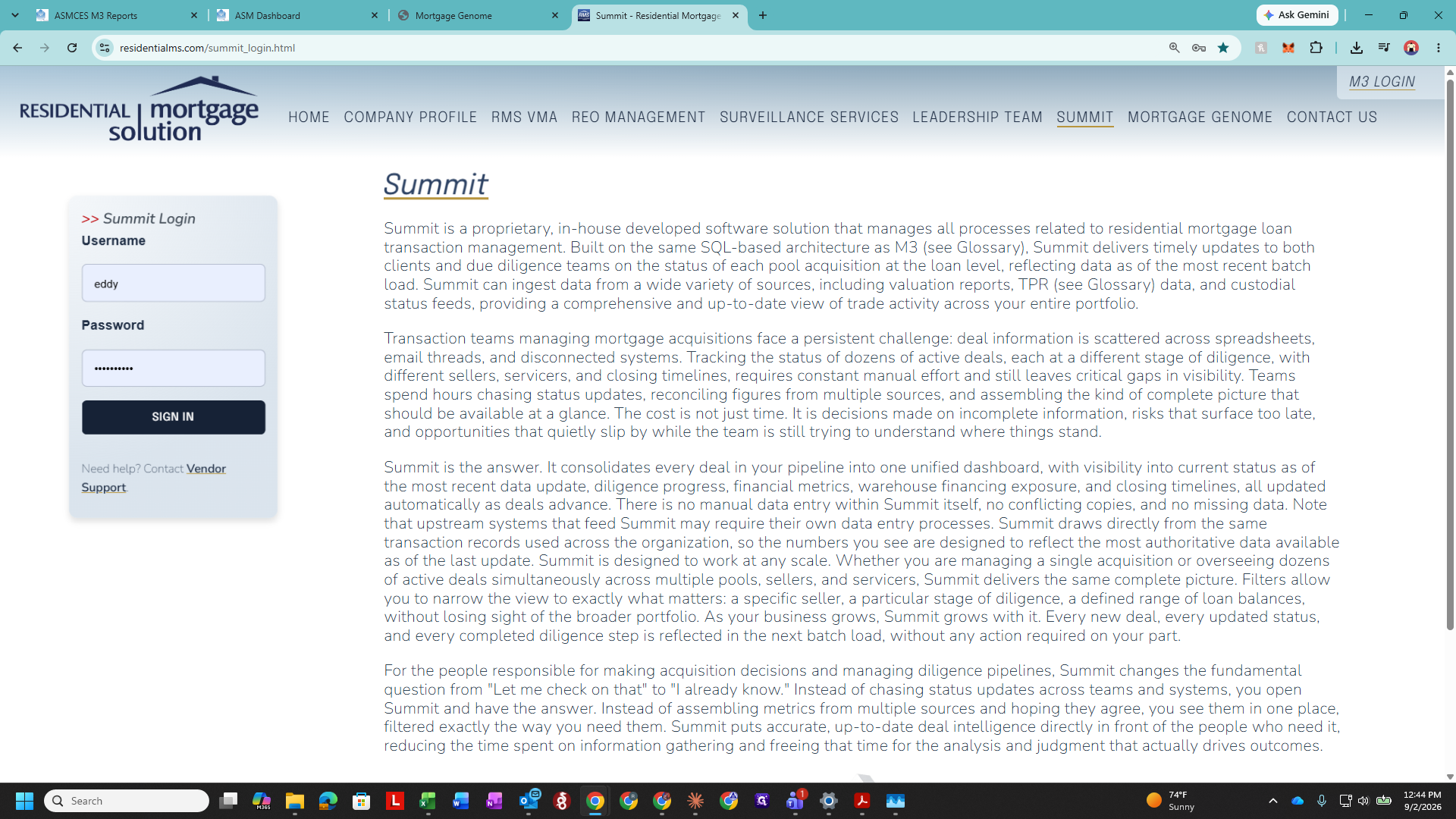Open COMPANY PROFILE menu item
Screen dimensions: 1456x819
[410, 118]
